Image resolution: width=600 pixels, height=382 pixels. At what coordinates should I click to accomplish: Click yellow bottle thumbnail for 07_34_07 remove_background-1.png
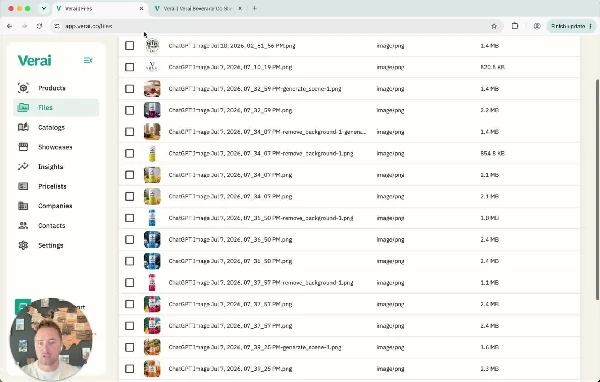(x=152, y=153)
